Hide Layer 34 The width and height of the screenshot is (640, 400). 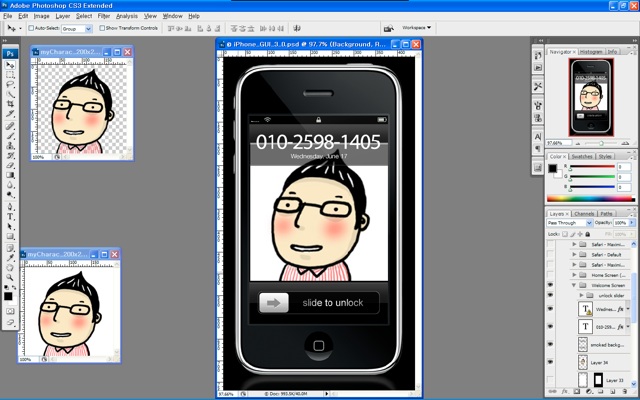550,362
